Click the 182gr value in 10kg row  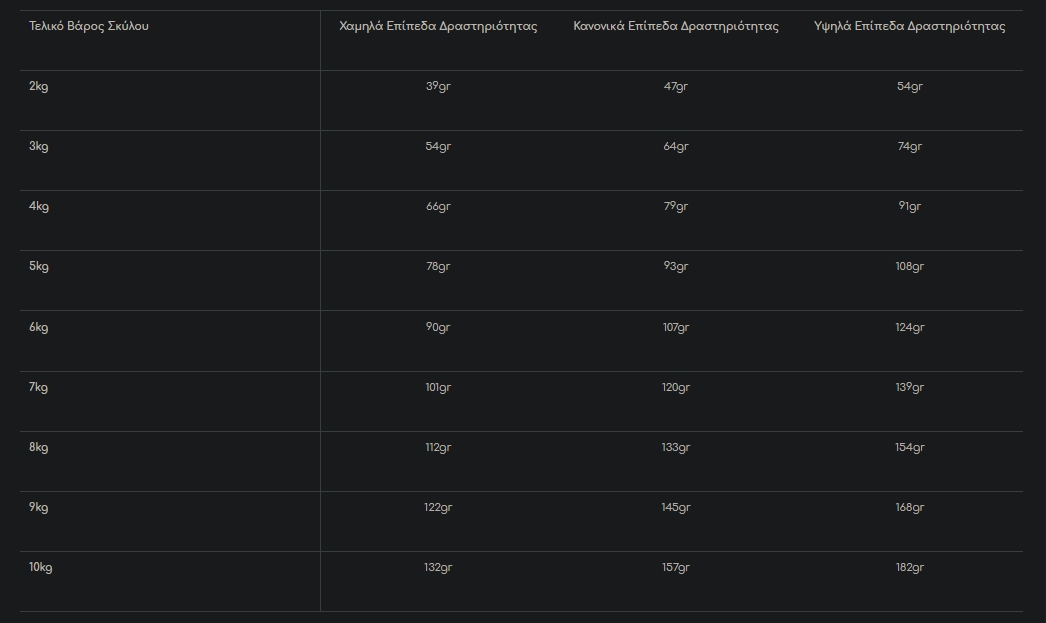pos(910,568)
